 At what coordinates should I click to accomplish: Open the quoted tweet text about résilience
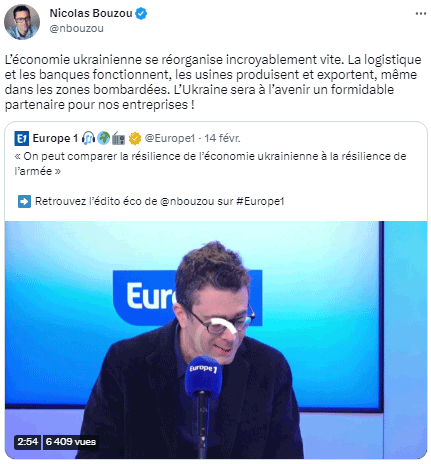click(210, 164)
